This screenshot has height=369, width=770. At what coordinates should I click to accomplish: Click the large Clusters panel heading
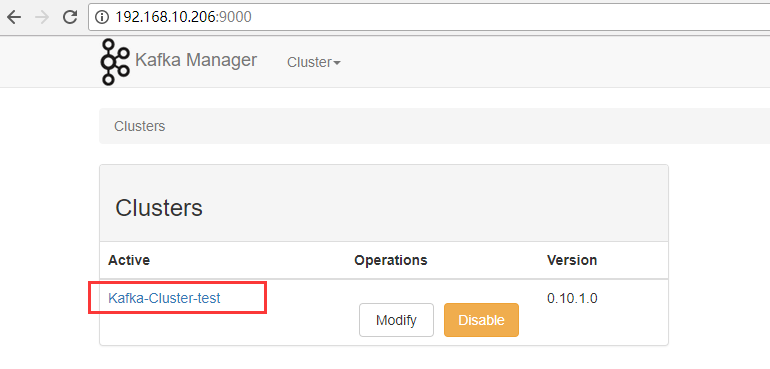(159, 208)
